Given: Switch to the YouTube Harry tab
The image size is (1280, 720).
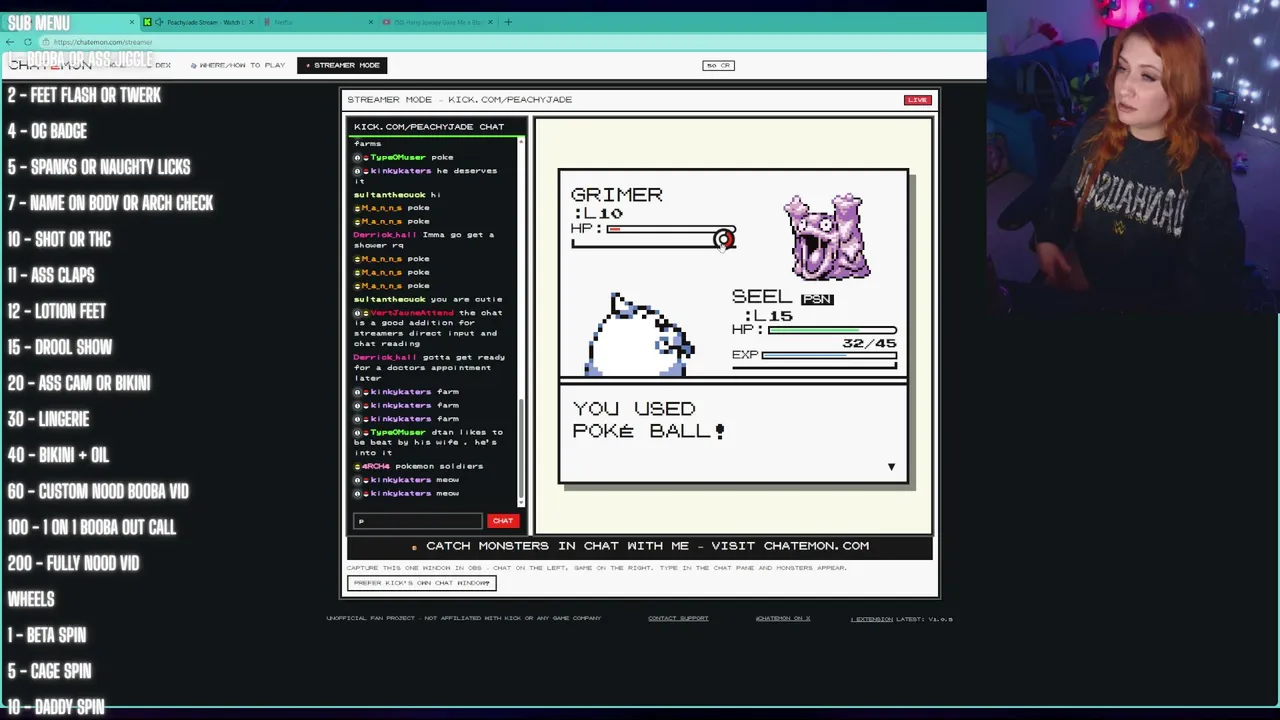Looking at the screenshot, I should 438,22.
